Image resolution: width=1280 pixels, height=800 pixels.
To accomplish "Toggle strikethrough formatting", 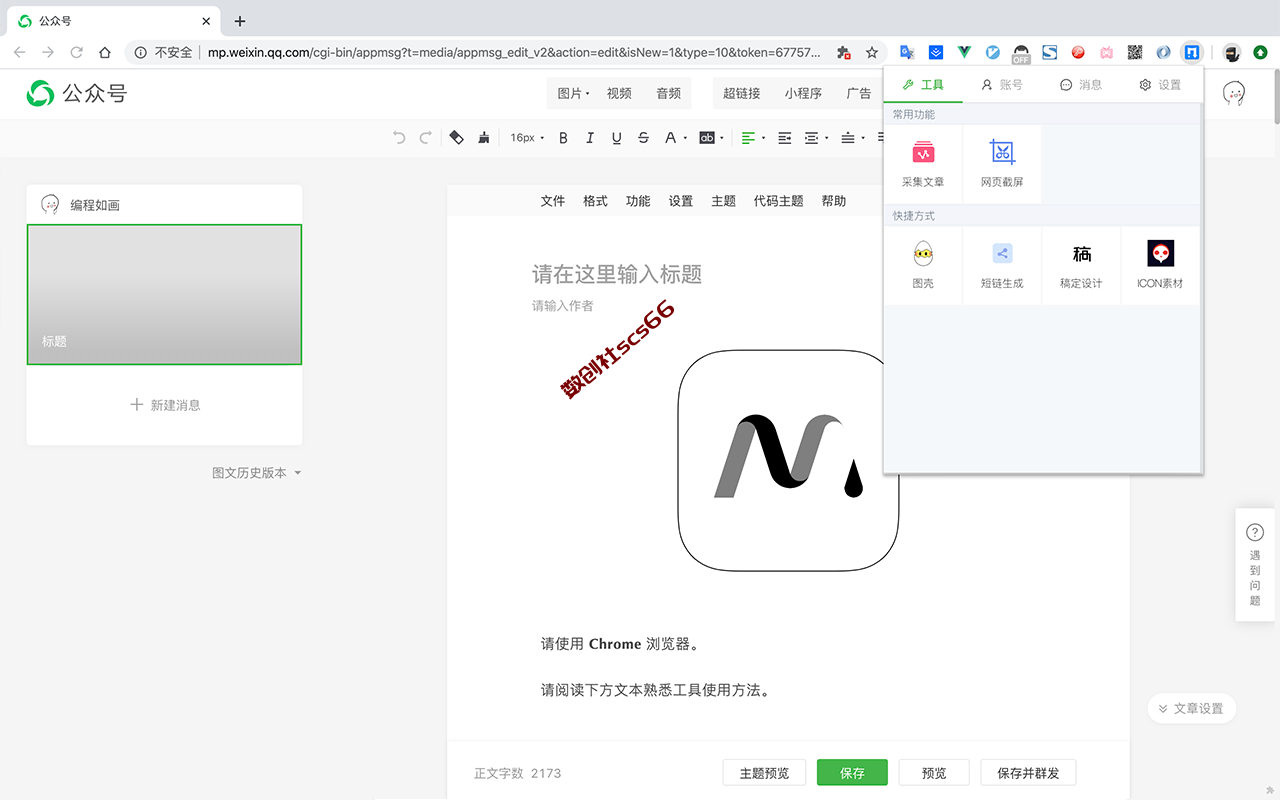I will 643,138.
